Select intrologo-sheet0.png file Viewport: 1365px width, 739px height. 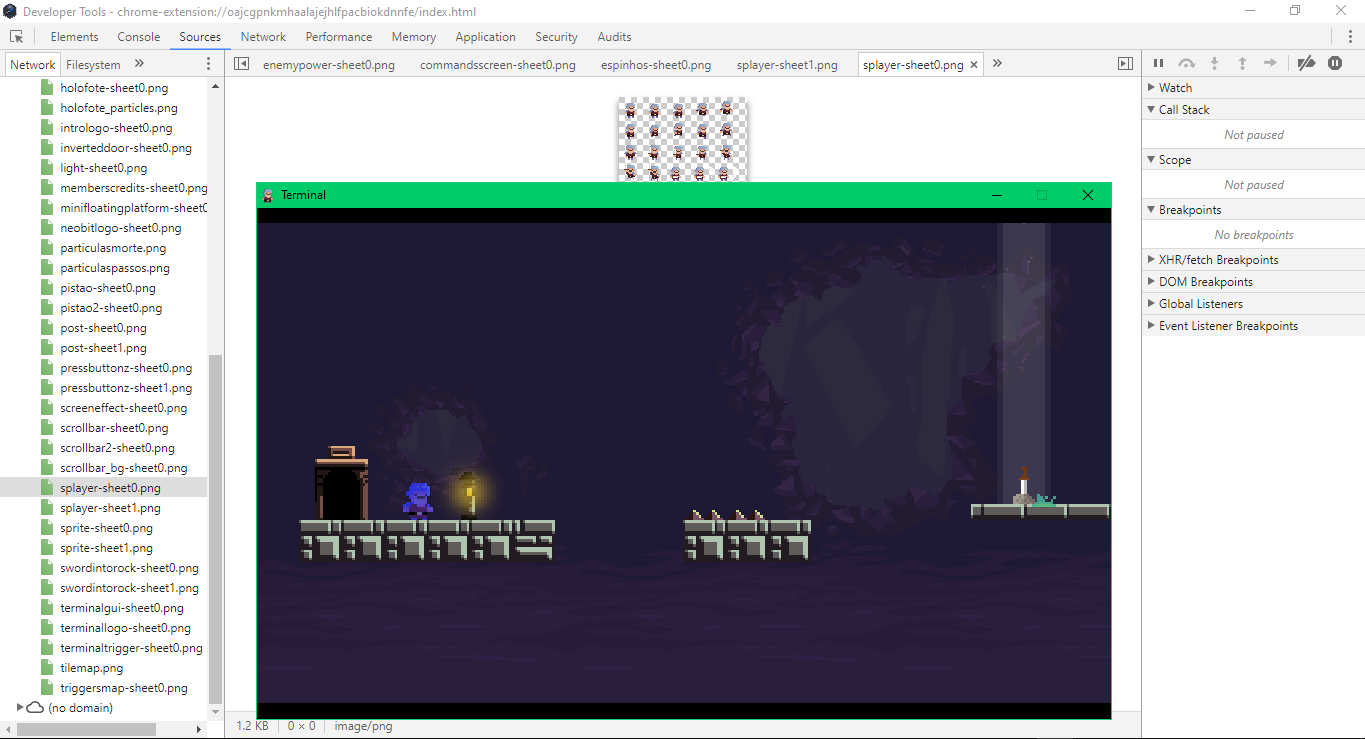click(x=116, y=128)
